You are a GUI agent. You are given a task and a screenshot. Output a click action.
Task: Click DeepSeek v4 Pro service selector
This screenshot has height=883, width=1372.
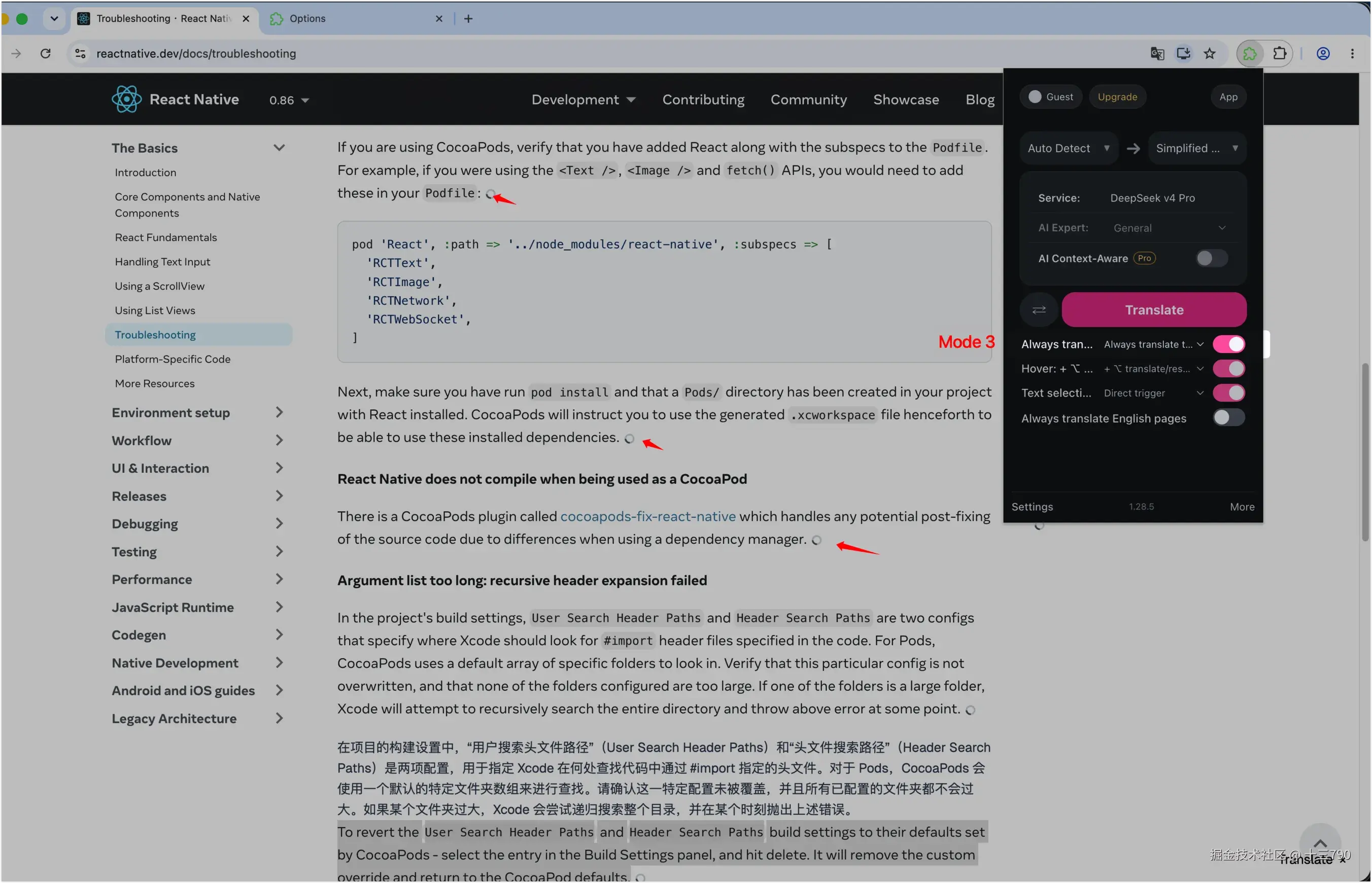click(1152, 198)
